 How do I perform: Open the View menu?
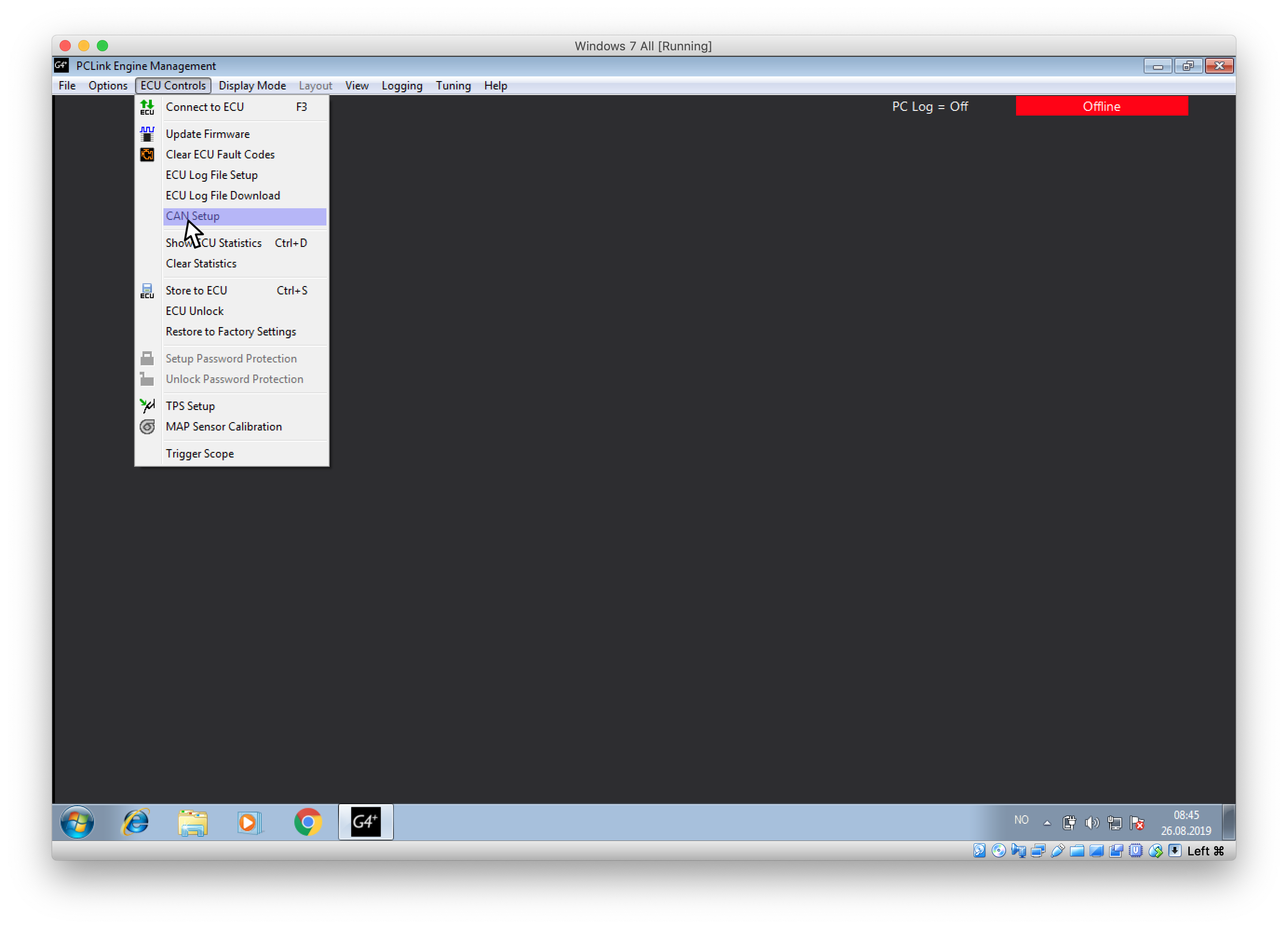pos(357,86)
